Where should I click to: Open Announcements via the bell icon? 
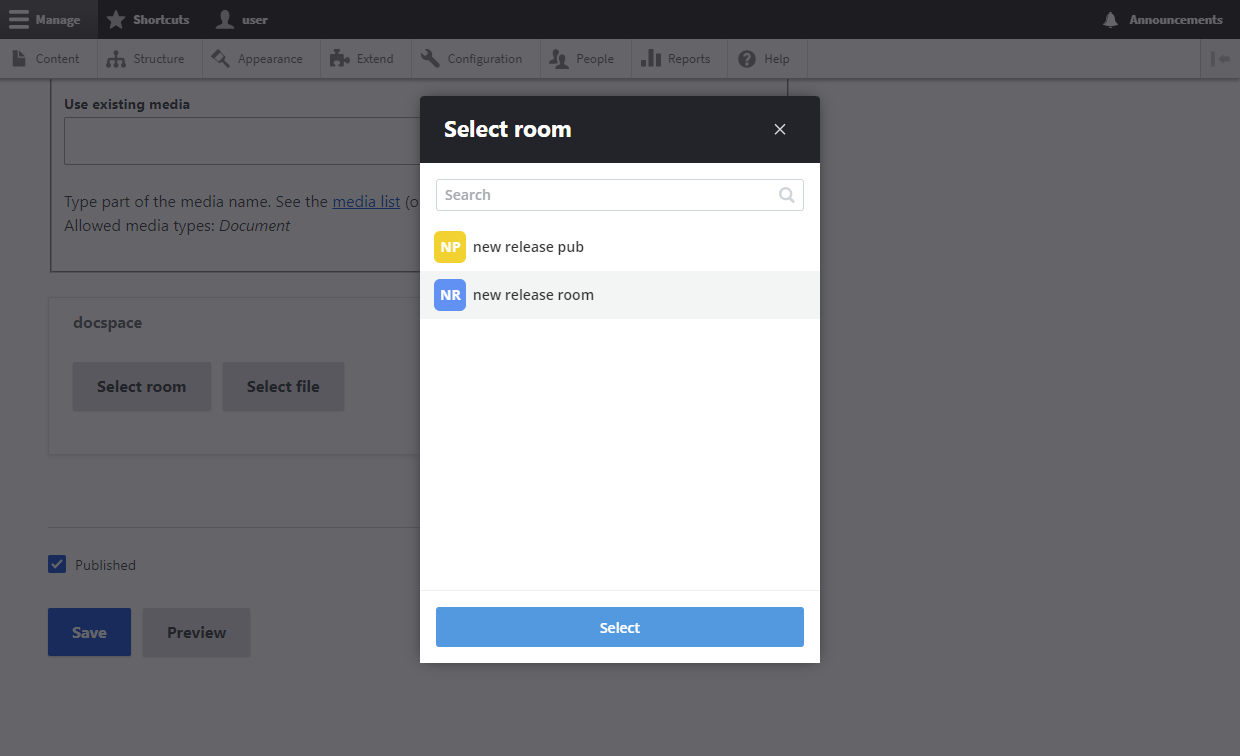(1110, 19)
